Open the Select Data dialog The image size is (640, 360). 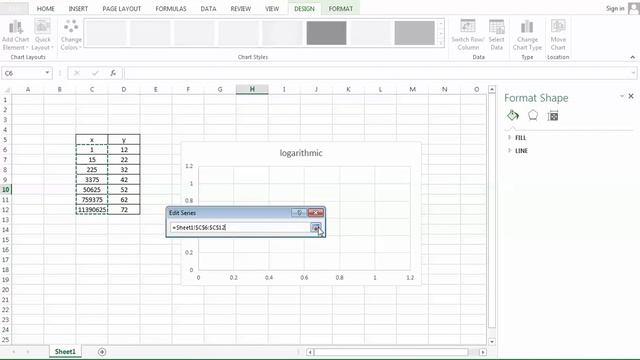[x=496, y=35]
